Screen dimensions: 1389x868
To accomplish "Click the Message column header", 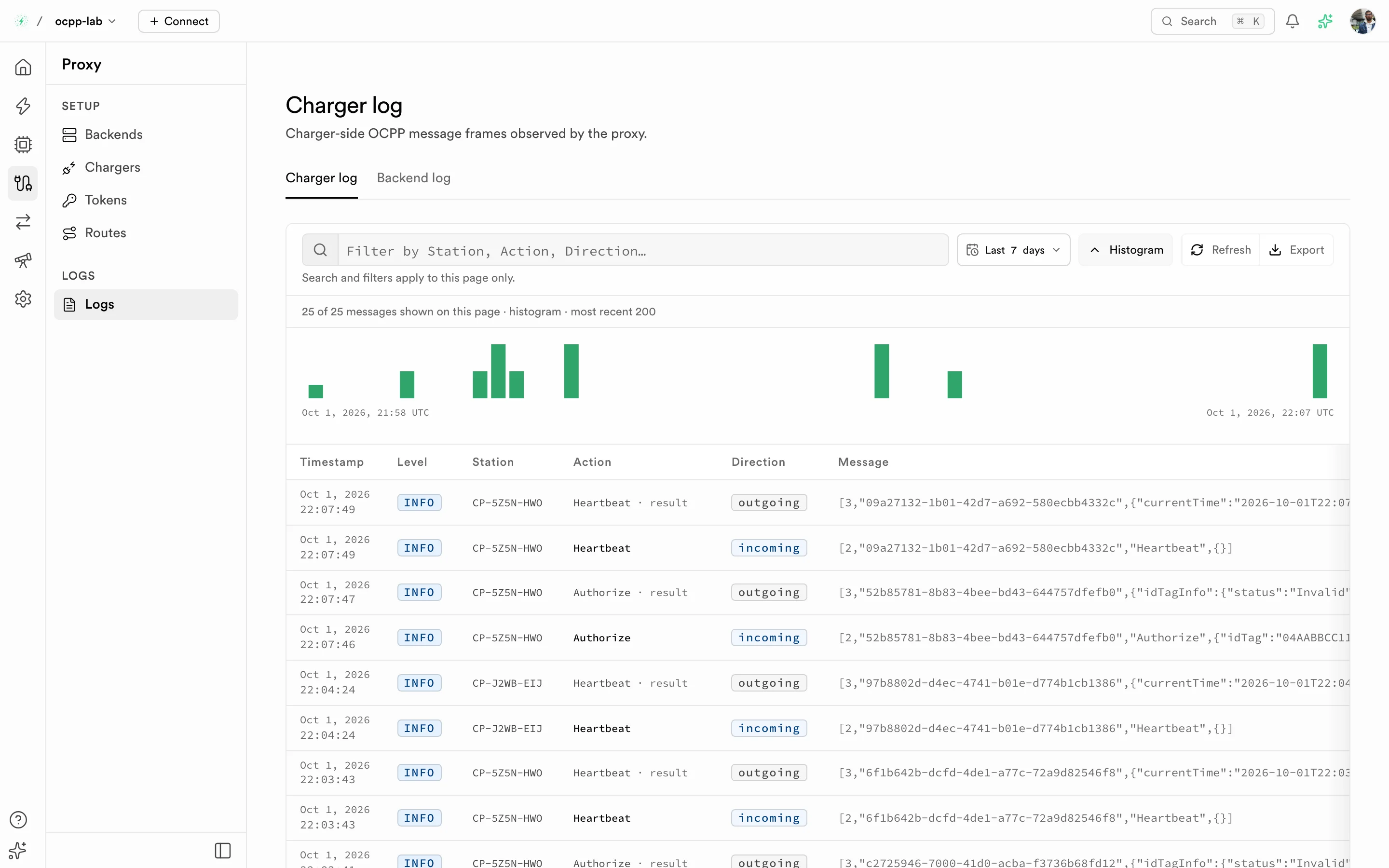I will pyautogui.click(x=863, y=461).
